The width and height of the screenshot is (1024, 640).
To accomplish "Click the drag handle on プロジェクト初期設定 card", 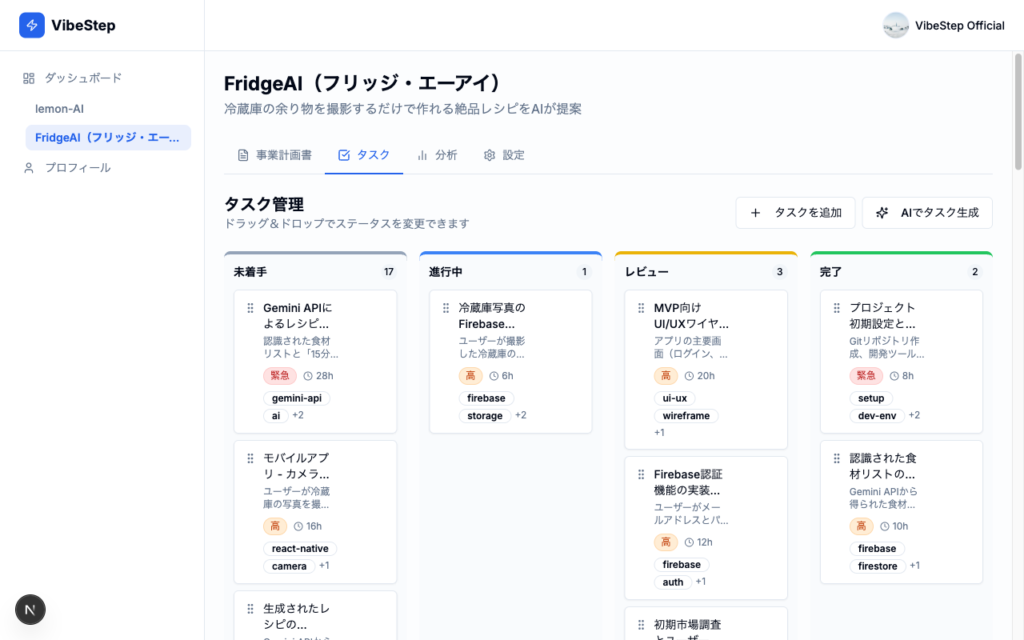I will [836, 308].
